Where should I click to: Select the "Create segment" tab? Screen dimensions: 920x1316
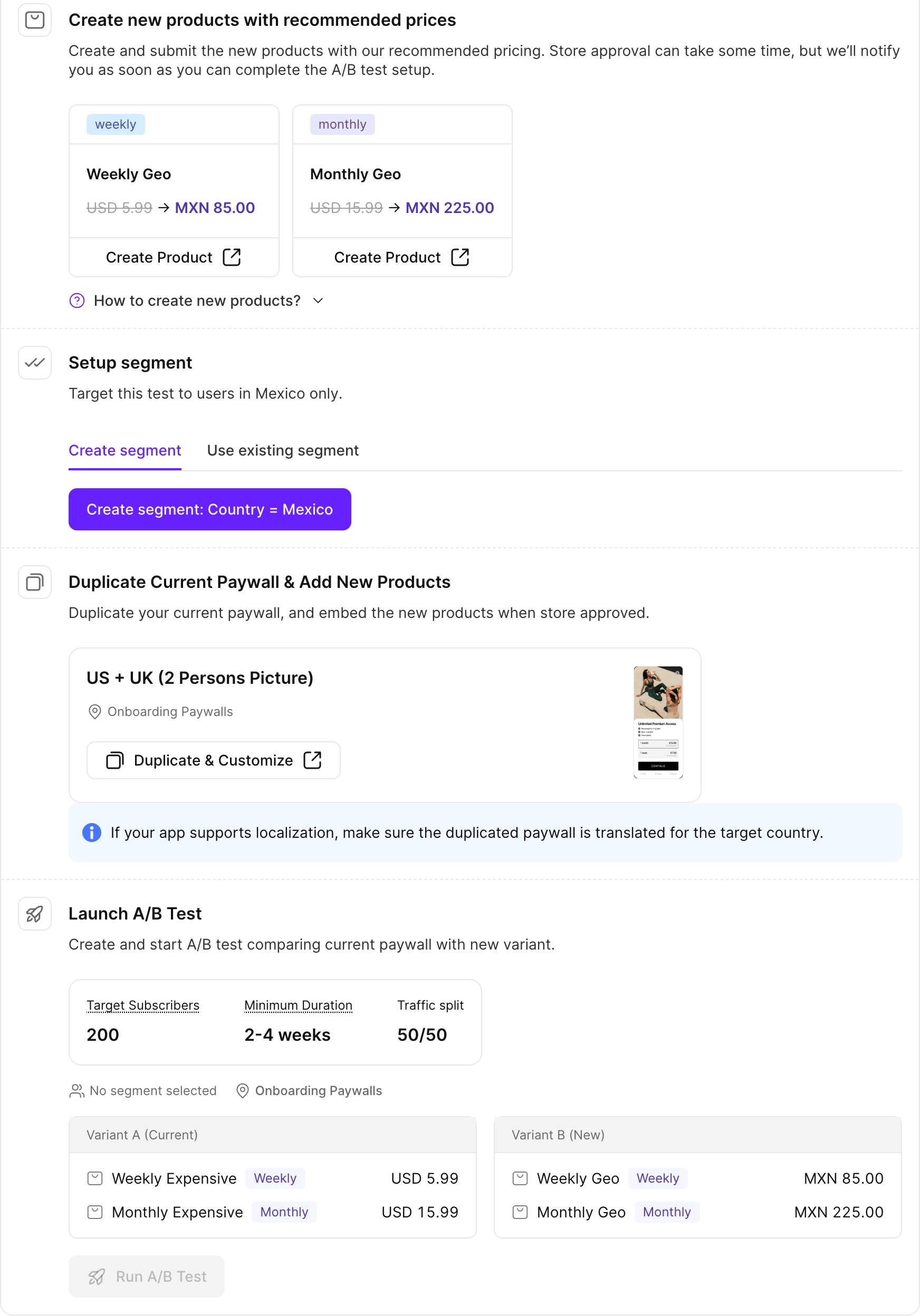[x=124, y=450]
